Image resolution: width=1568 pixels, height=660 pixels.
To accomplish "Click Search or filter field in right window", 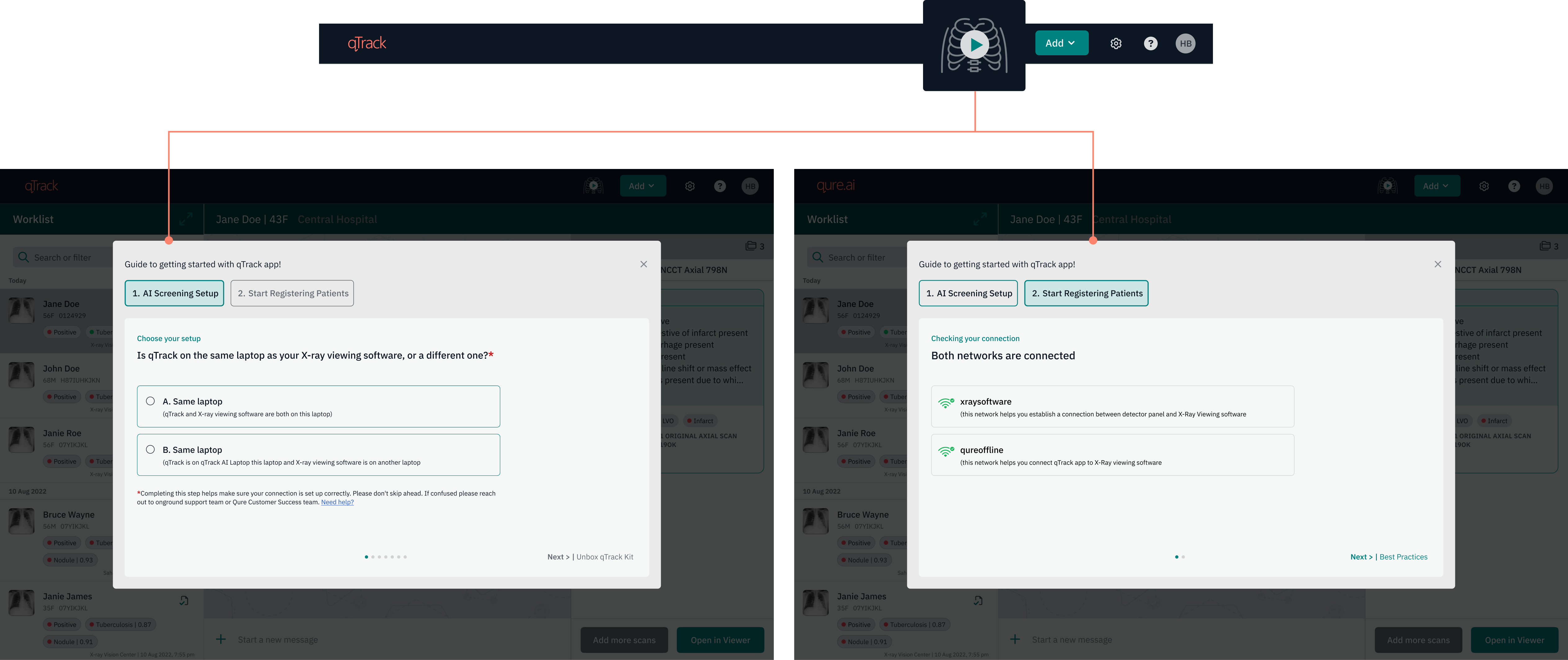I will [857, 257].
